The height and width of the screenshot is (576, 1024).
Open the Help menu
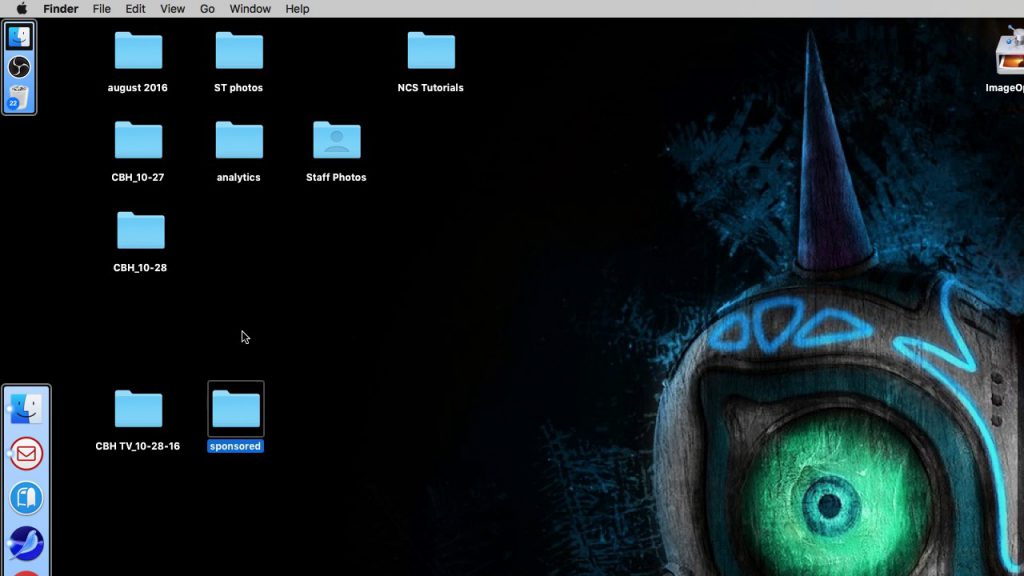click(297, 8)
